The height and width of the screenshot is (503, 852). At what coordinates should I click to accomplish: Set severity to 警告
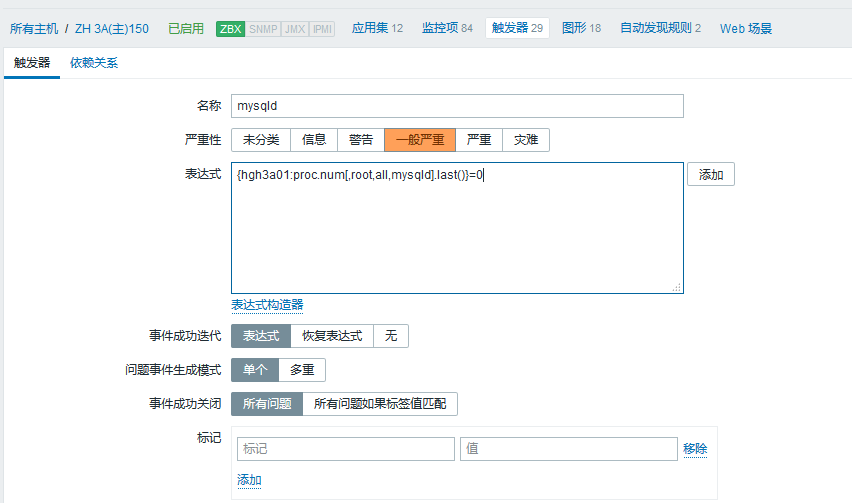click(361, 140)
